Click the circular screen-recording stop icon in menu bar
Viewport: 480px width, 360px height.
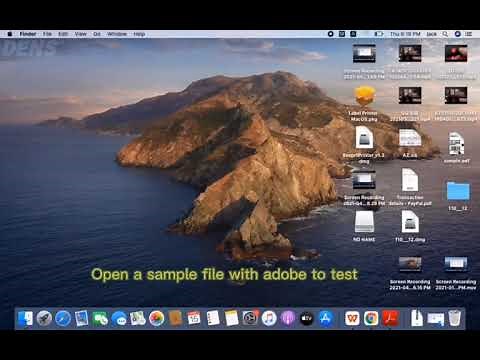331,34
